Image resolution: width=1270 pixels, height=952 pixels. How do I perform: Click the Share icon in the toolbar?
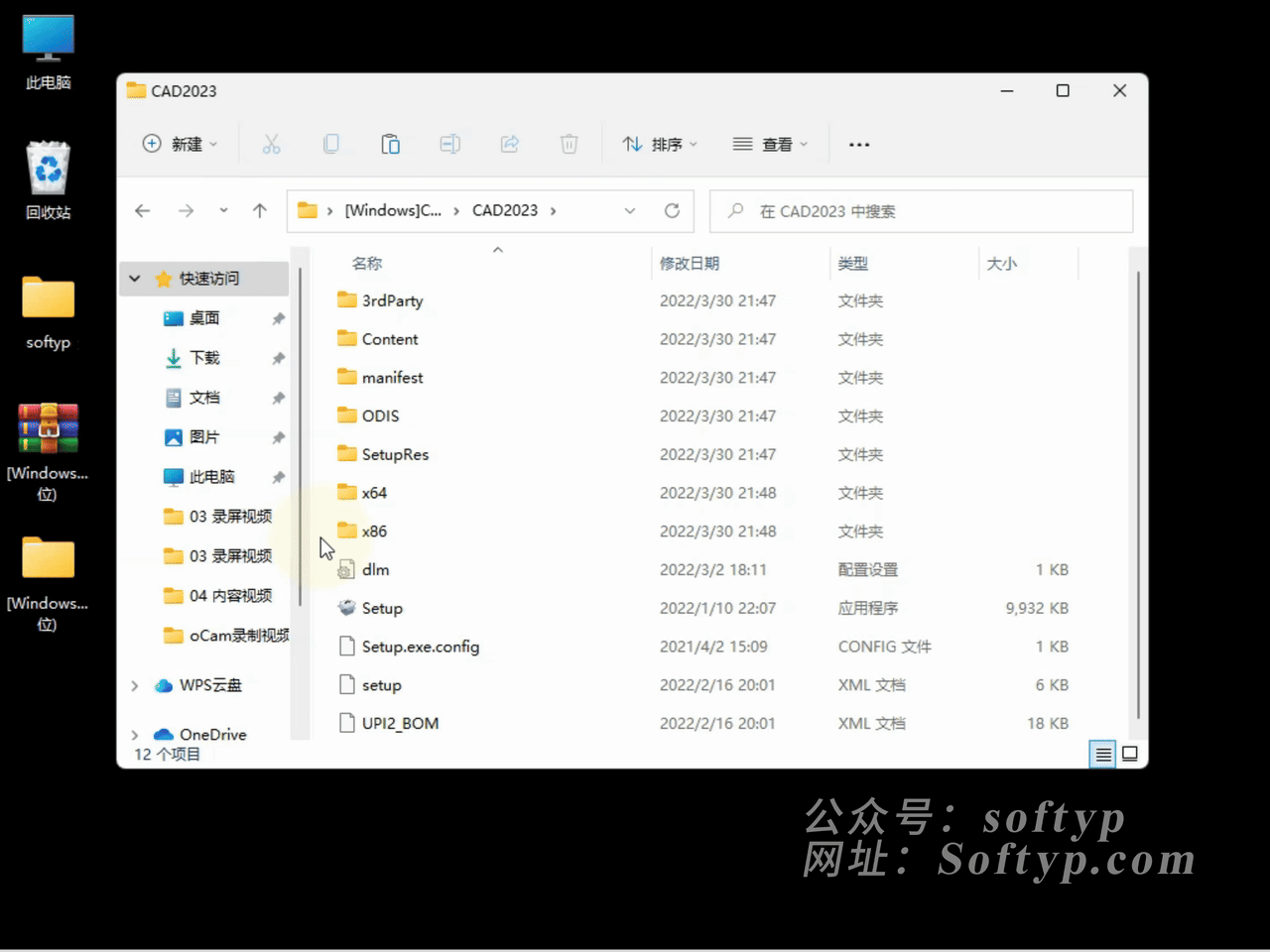(509, 144)
